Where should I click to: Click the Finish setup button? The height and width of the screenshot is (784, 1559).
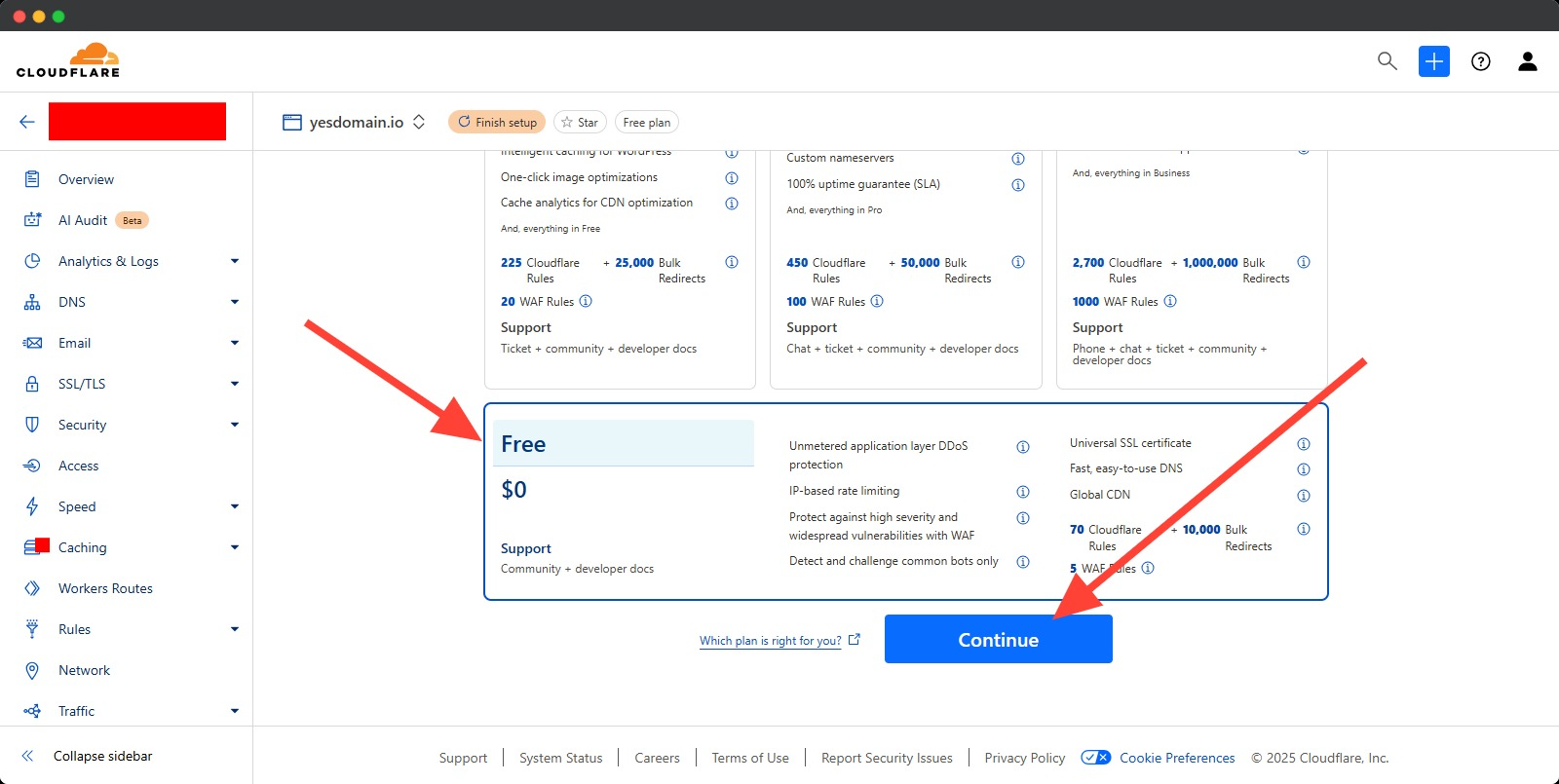coord(497,122)
